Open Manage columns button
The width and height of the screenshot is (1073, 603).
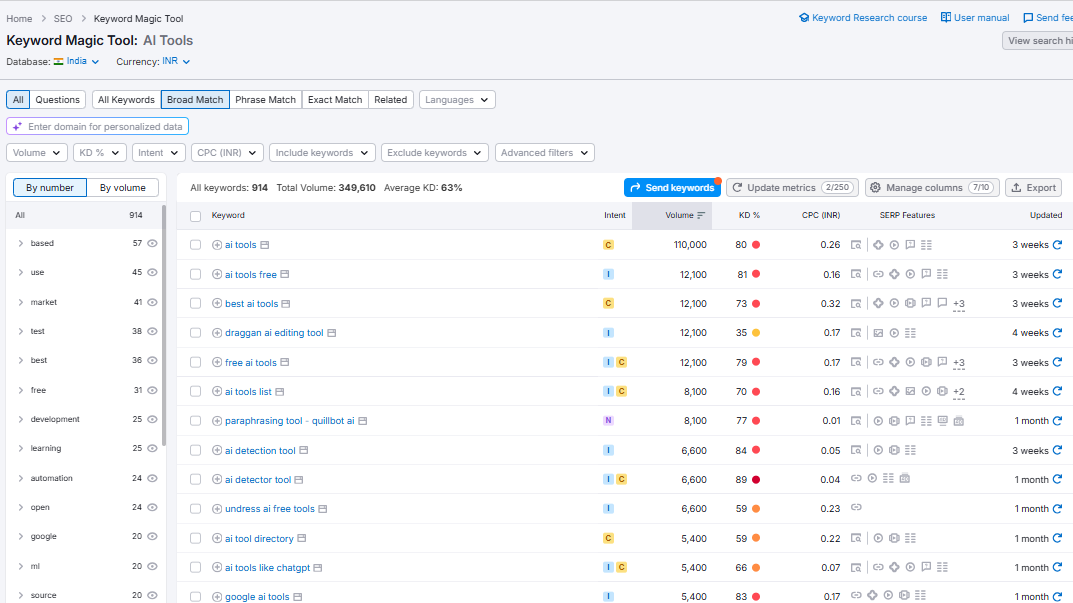tap(932, 188)
